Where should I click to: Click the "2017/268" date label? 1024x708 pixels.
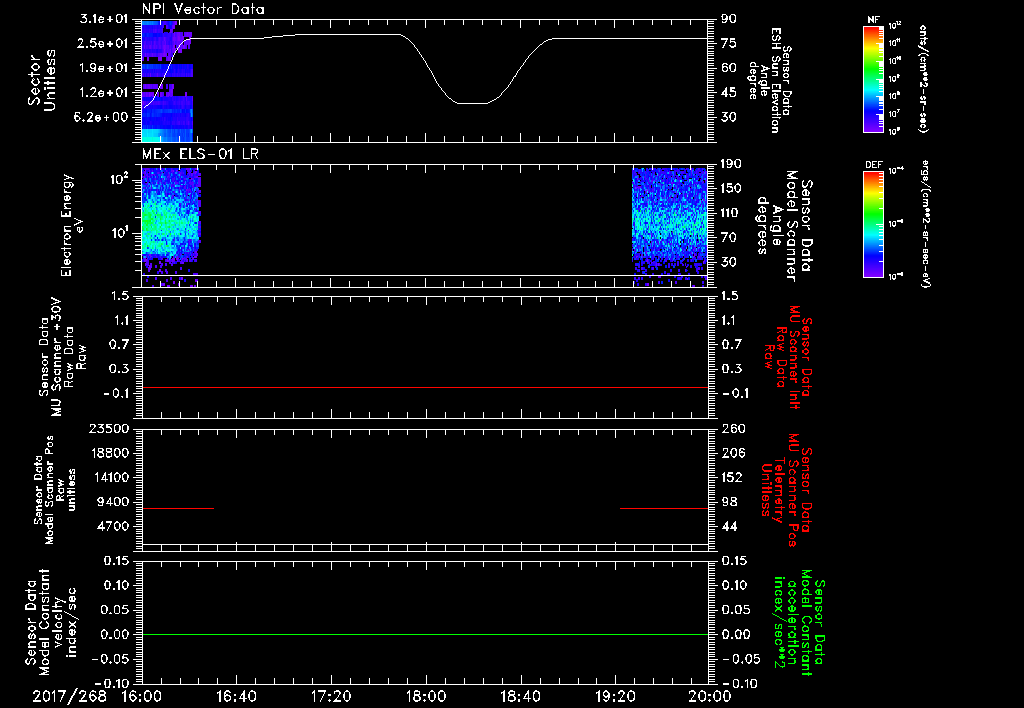pos(69,696)
